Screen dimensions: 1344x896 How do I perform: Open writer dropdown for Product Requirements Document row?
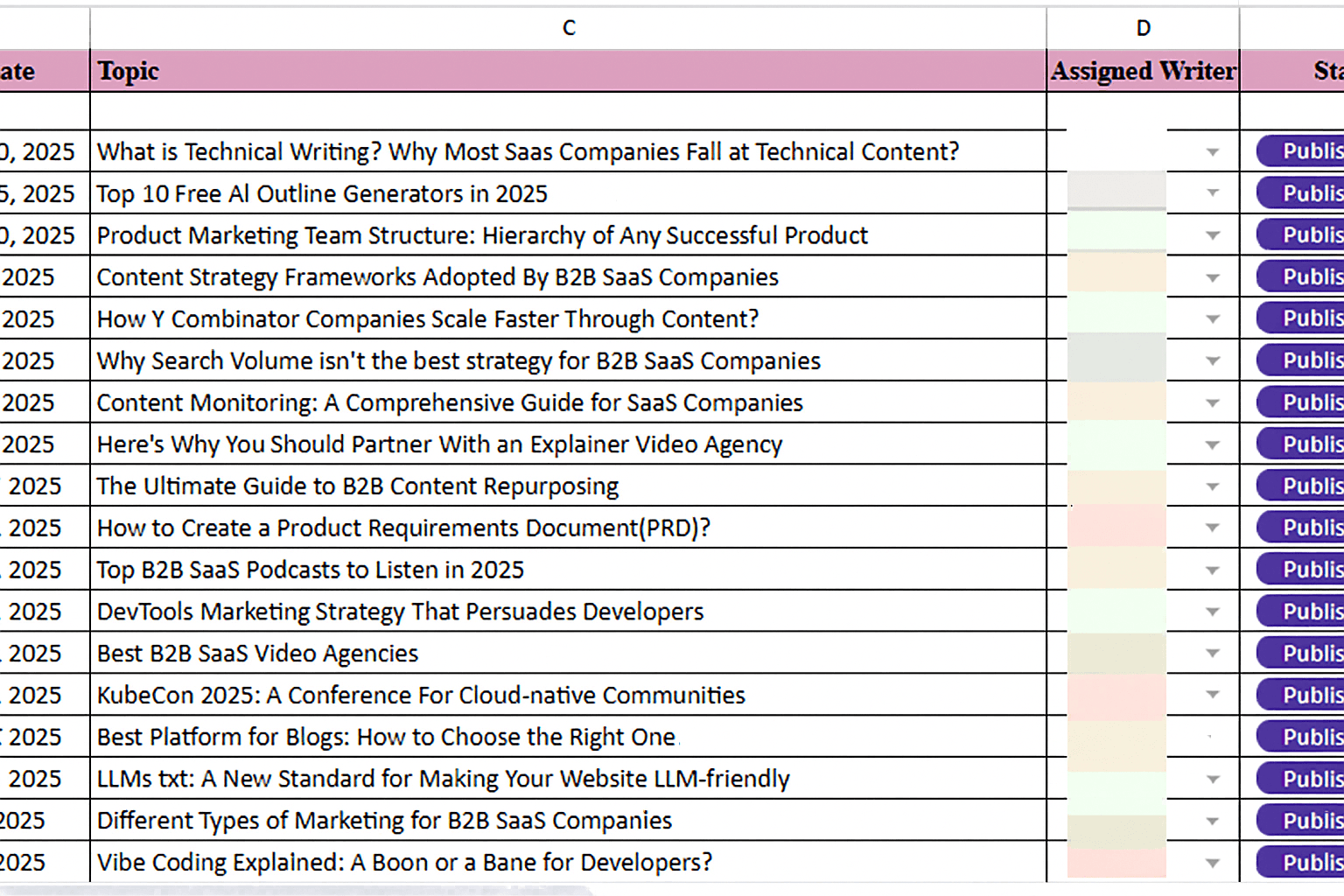click(1213, 528)
